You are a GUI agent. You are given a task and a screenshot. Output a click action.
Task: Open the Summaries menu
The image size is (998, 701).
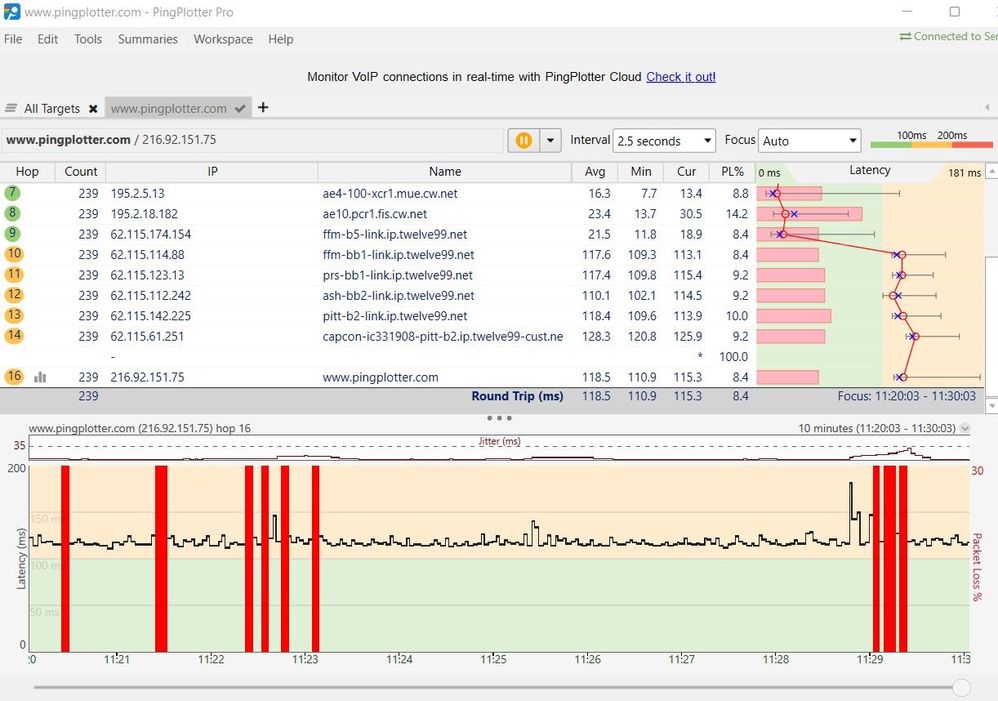(x=147, y=39)
